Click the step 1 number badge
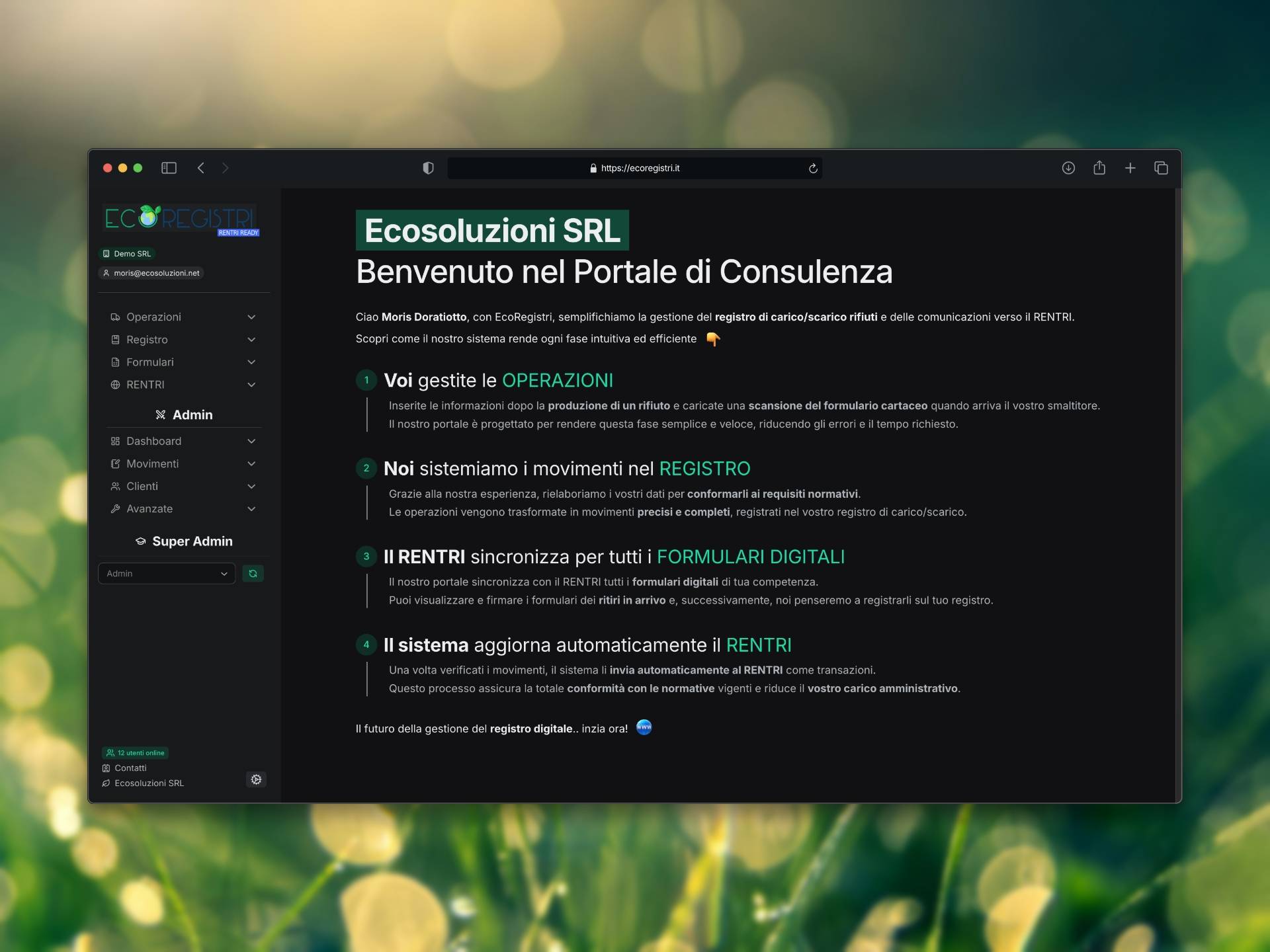 click(x=366, y=380)
